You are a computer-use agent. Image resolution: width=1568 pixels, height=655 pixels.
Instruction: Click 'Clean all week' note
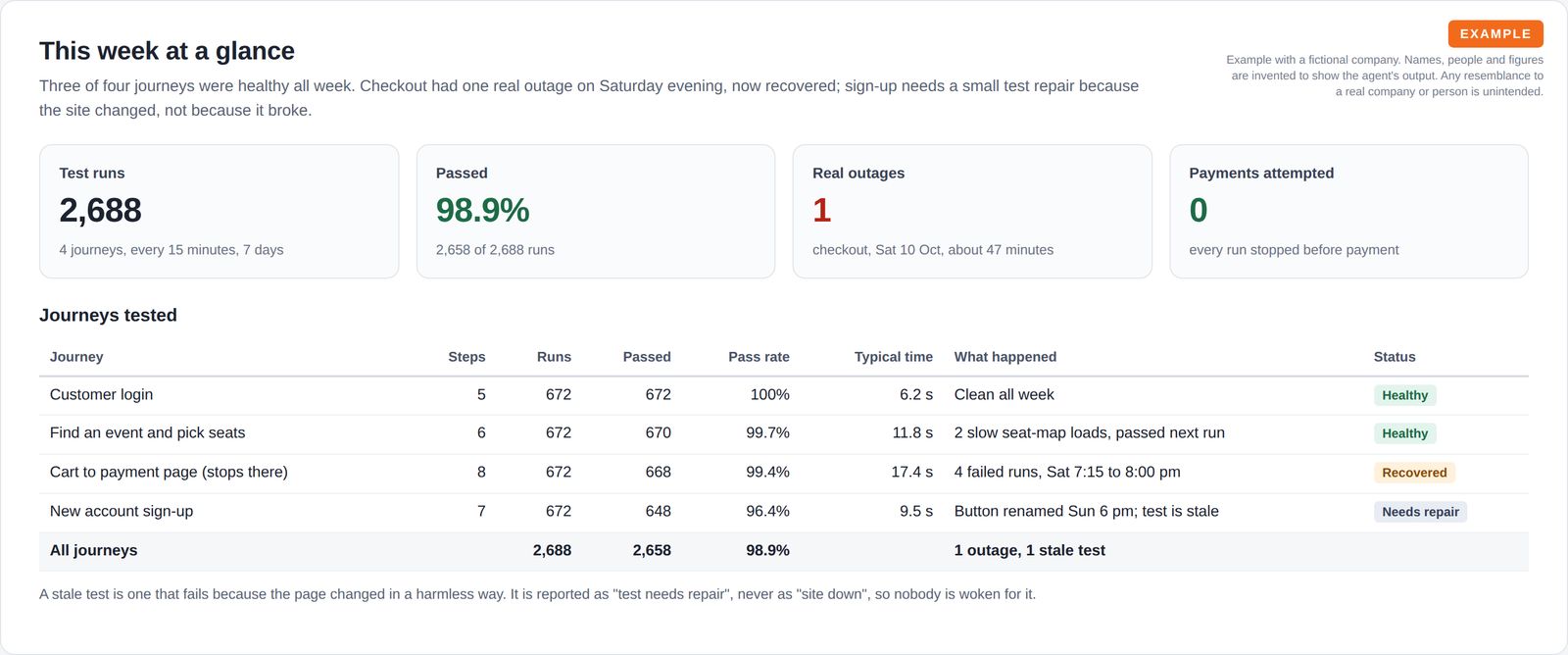(1004, 395)
